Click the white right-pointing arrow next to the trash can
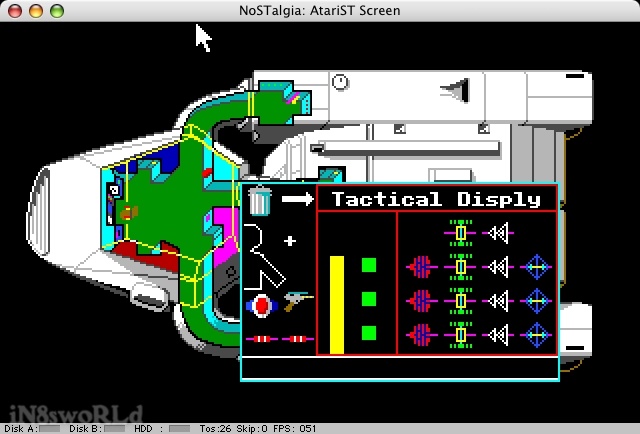 (x=298, y=199)
